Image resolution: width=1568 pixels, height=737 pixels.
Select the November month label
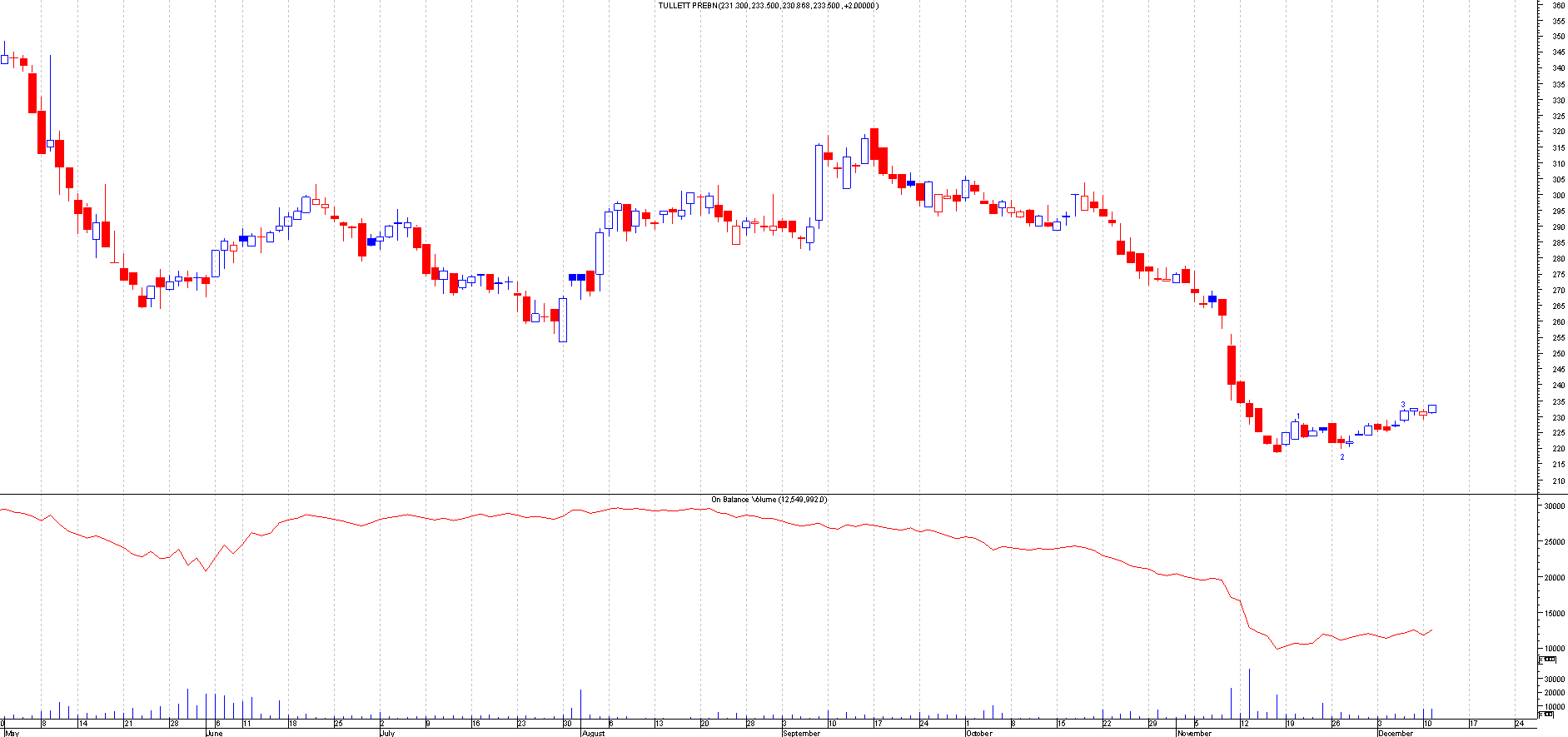pos(1195,734)
